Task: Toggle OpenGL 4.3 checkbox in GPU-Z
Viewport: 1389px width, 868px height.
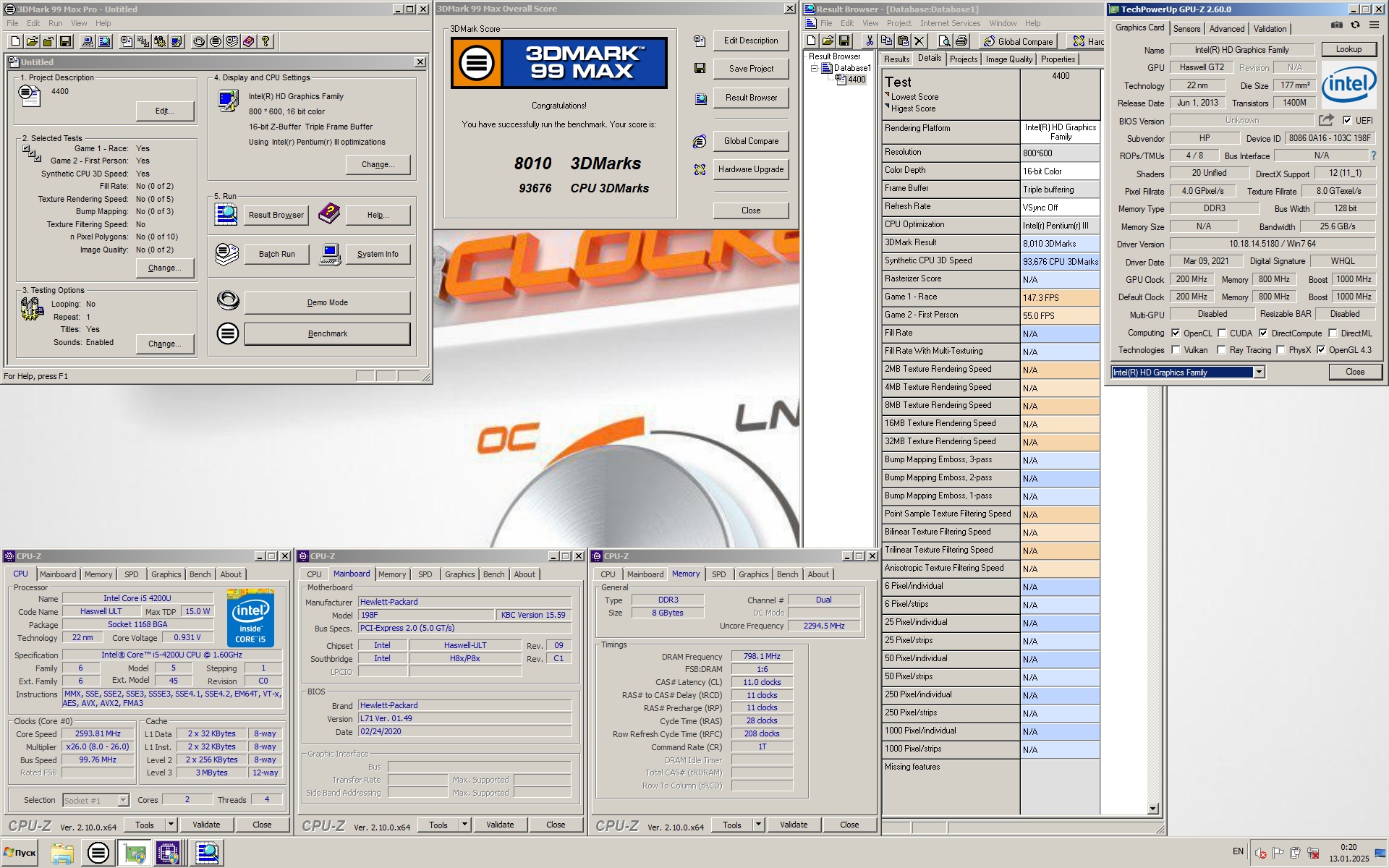Action: [1321, 350]
